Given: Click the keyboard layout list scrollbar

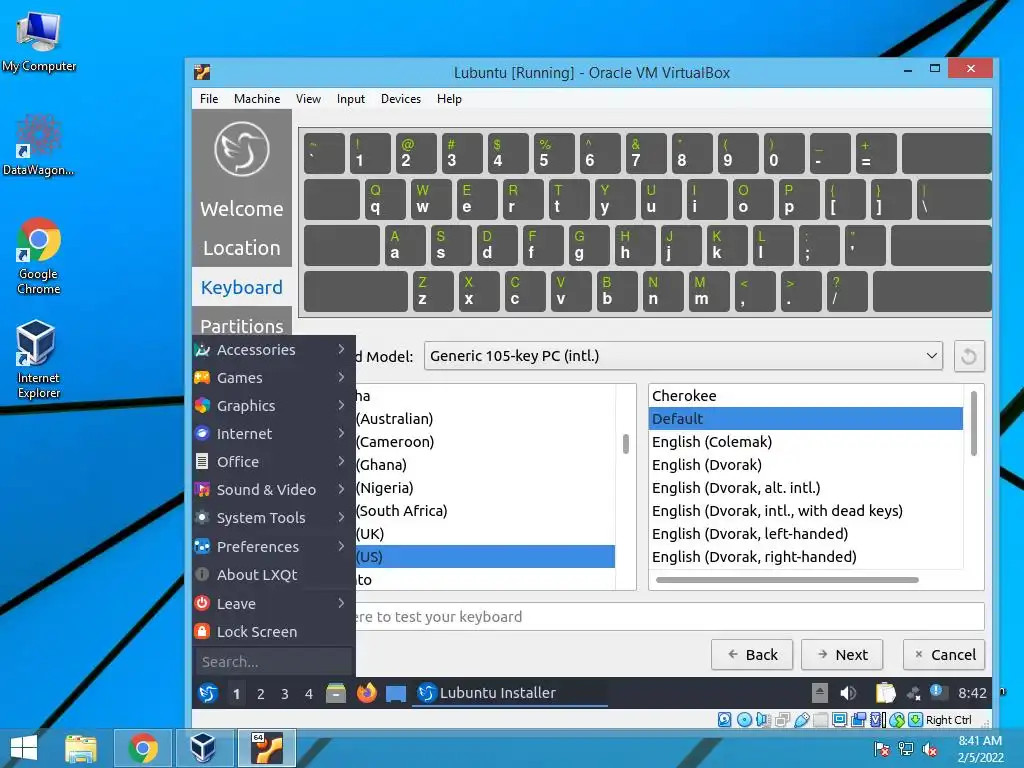Looking at the screenshot, I should [x=626, y=444].
